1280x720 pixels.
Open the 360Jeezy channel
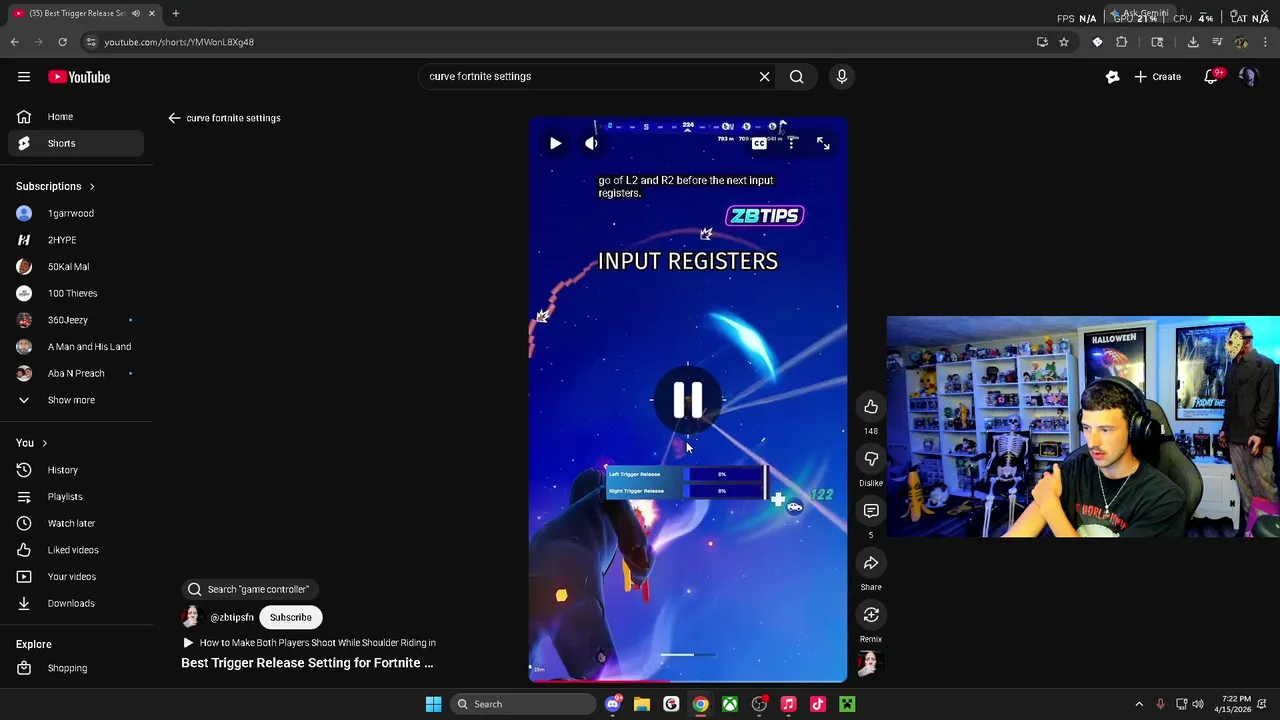point(76,320)
